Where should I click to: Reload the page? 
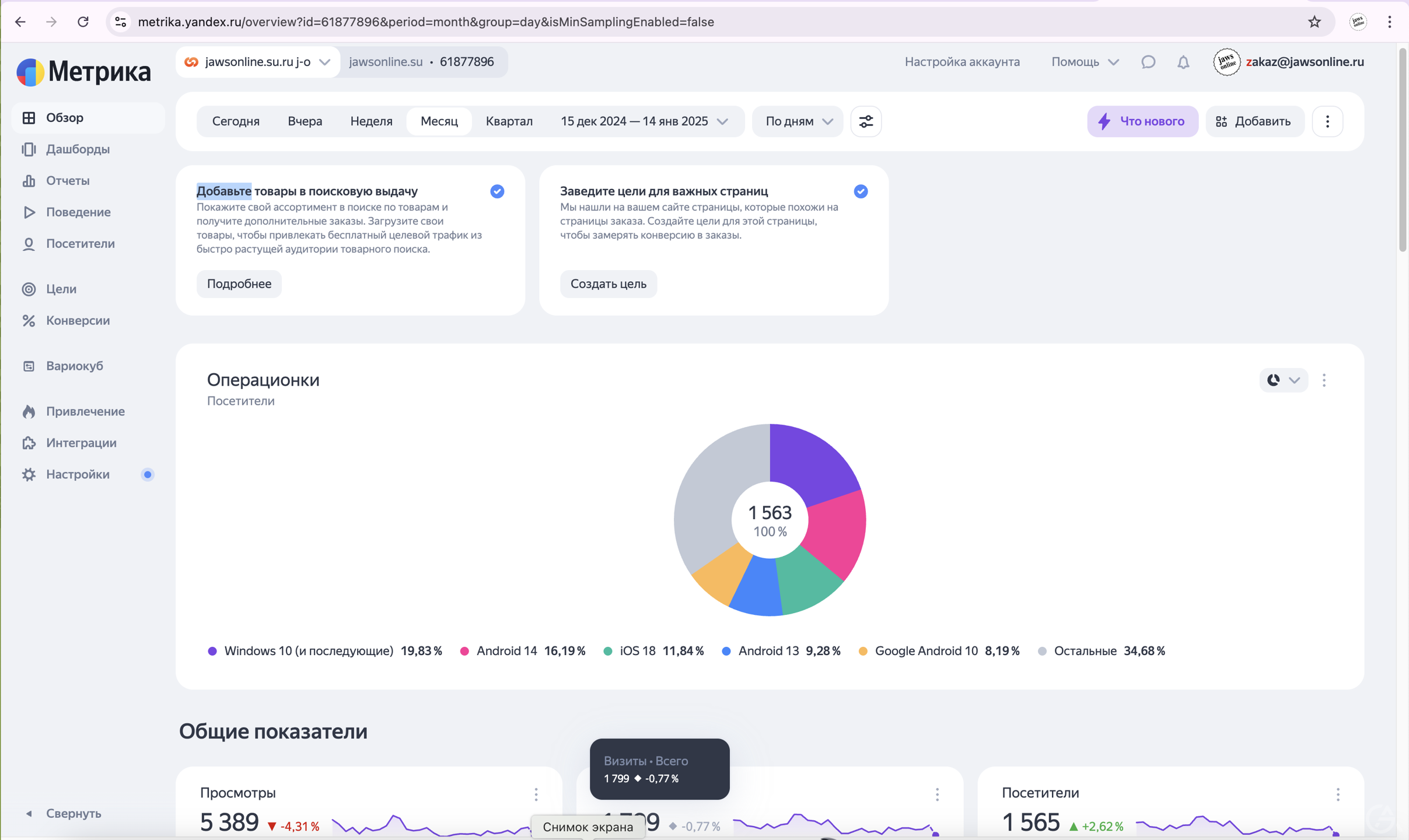83,22
